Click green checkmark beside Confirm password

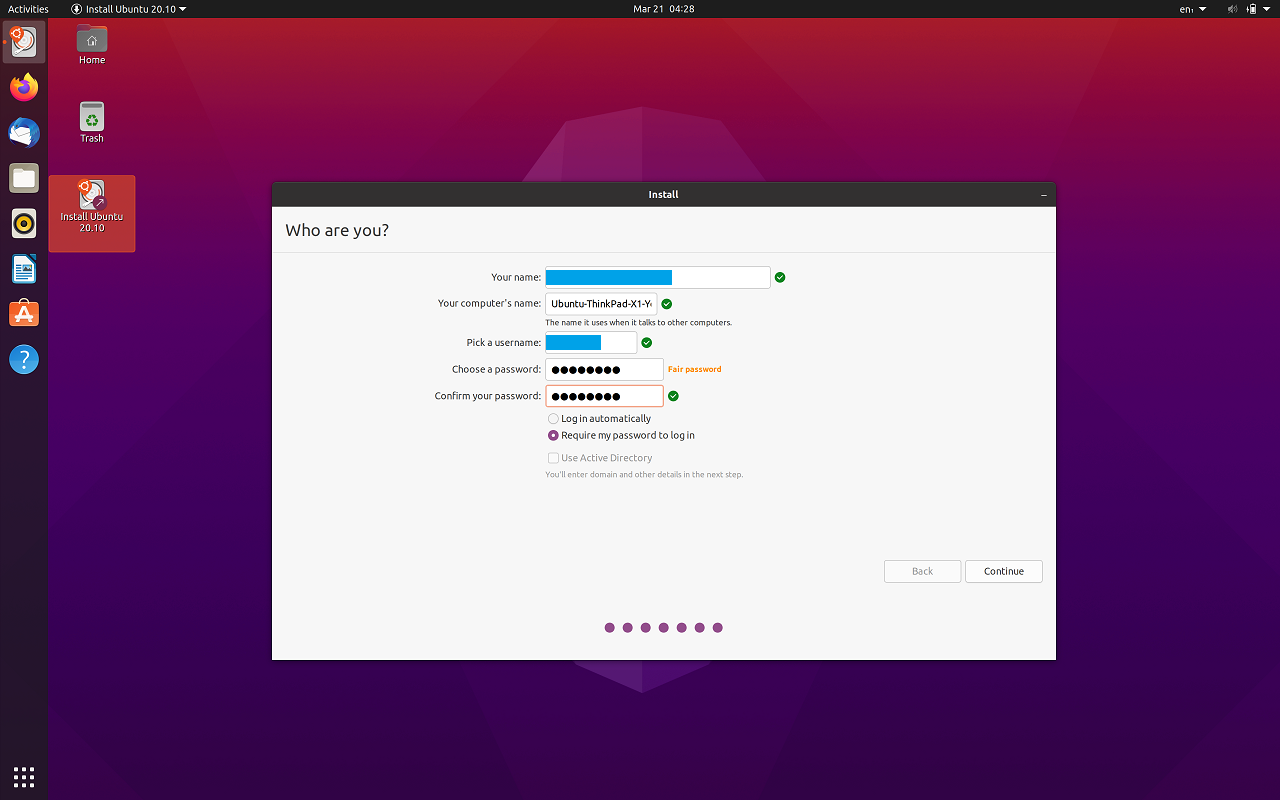click(x=673, y=396)
